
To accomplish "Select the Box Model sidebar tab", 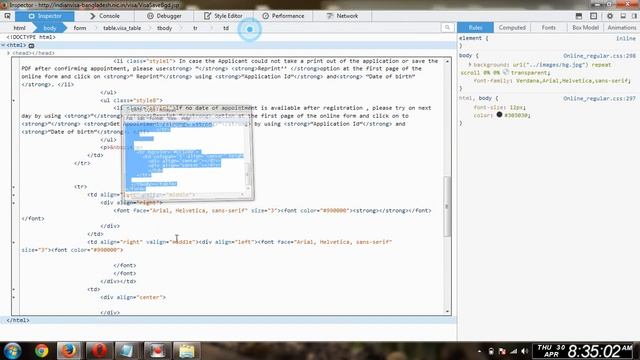I will (585, 27).
